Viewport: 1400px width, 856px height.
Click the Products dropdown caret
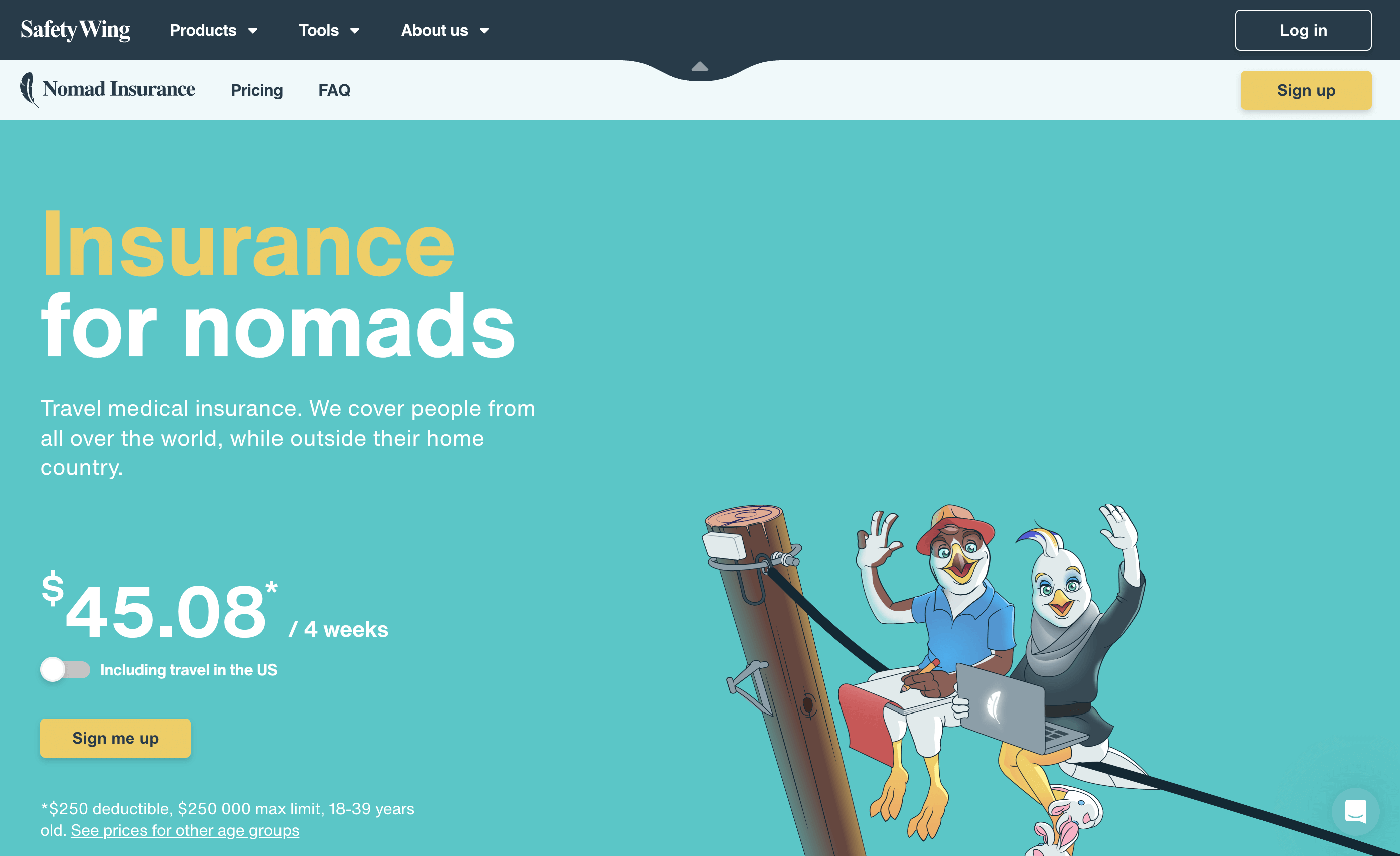[253, 31]
